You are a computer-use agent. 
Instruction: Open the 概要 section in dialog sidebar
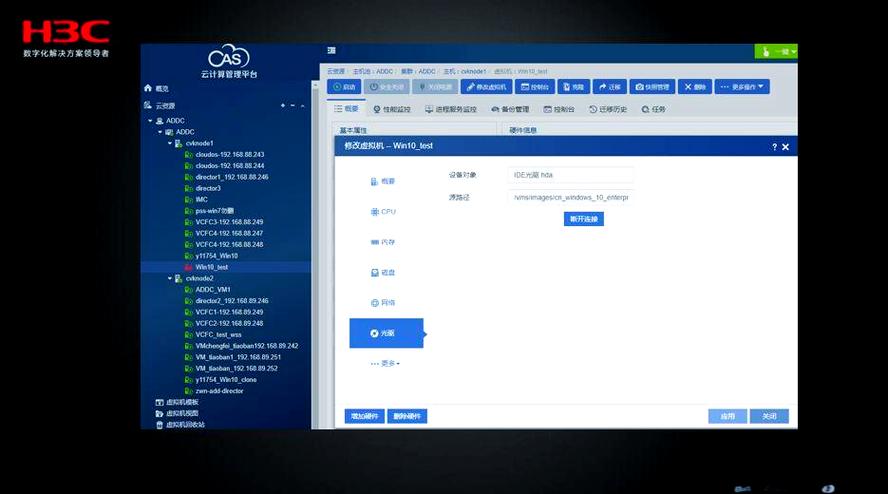click(x=384, y=181)
